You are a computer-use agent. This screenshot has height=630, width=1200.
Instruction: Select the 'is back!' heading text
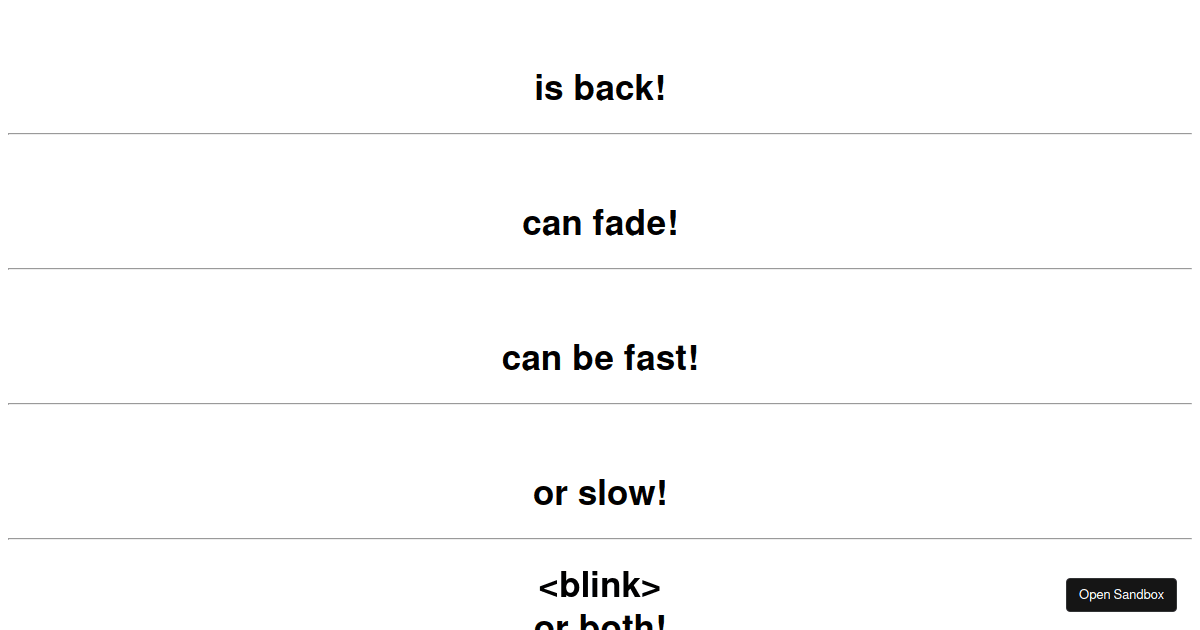(599, 88)
